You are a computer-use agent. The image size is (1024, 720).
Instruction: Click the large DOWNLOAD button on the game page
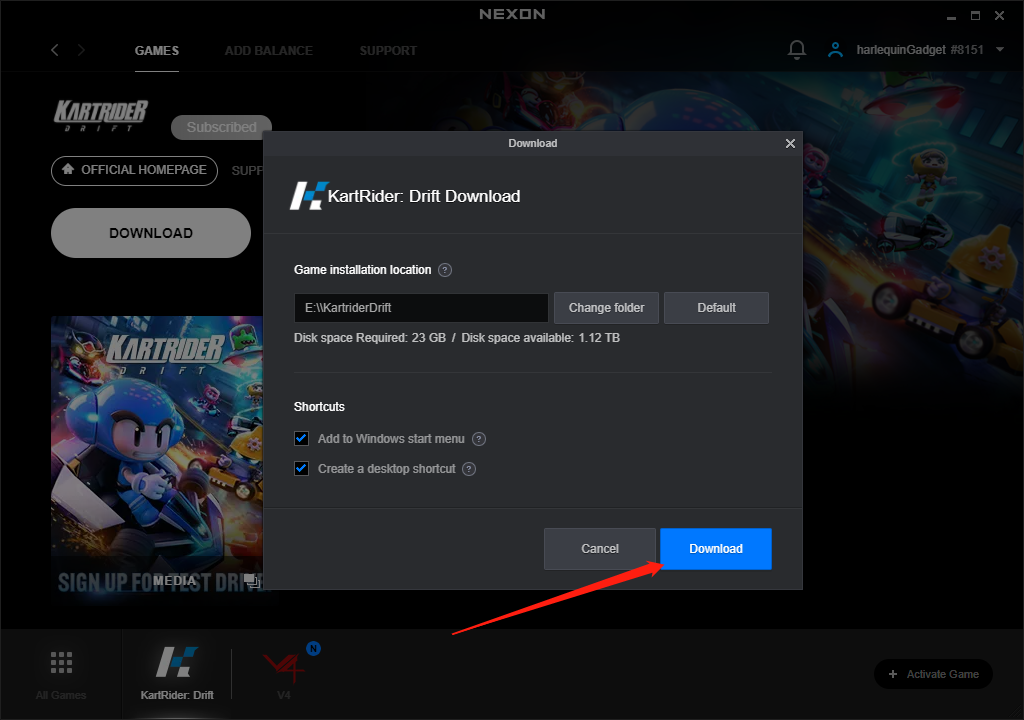[151, 233]
